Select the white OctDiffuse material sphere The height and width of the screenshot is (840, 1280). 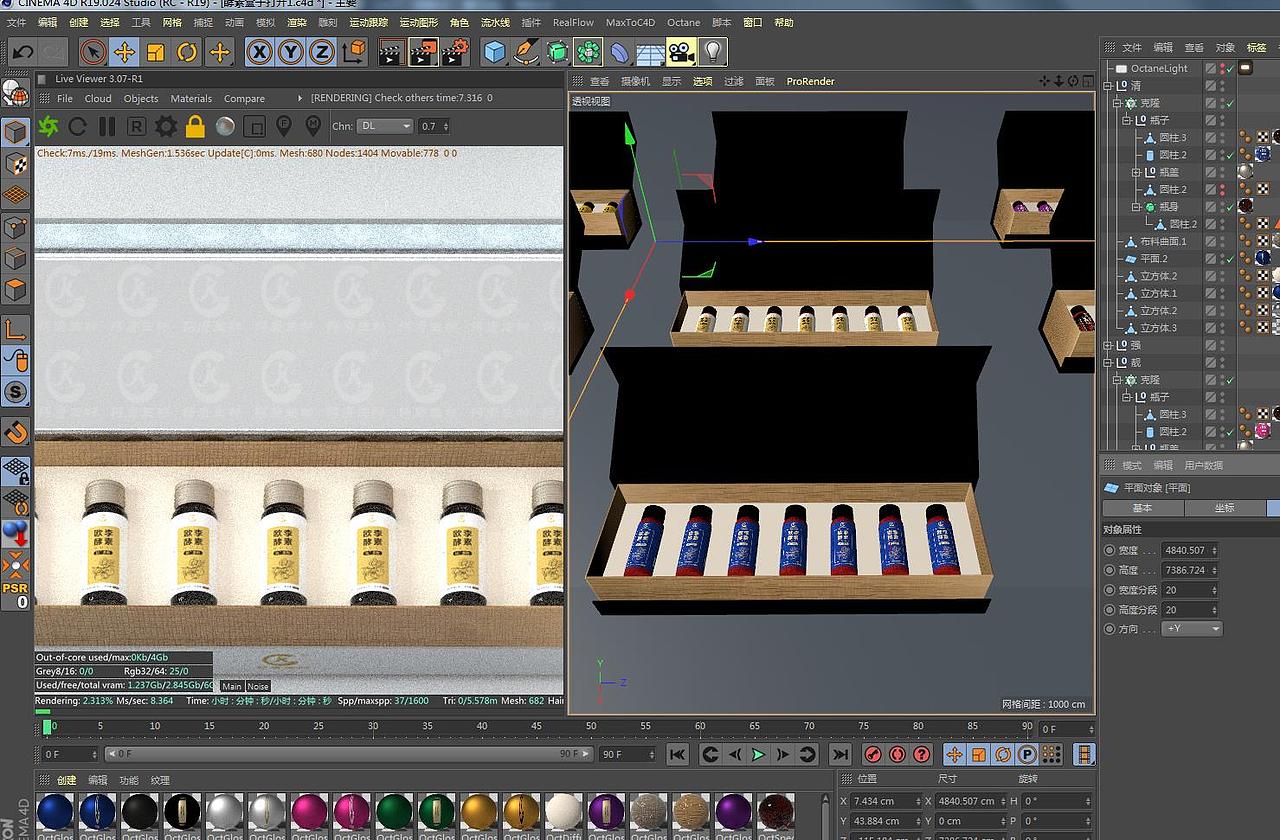[563, 812]
